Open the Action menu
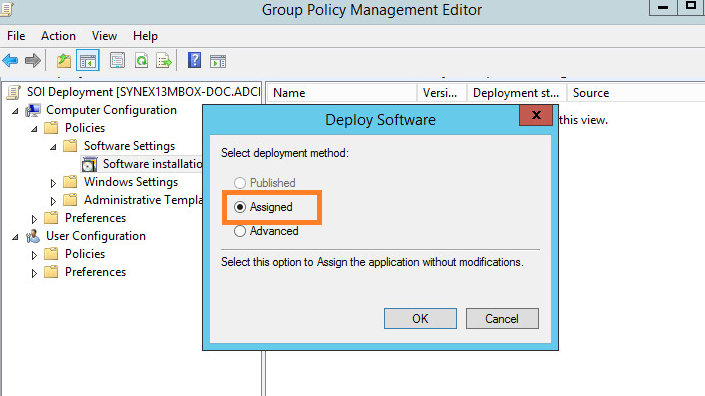705x396 pixels. (58, 36)
